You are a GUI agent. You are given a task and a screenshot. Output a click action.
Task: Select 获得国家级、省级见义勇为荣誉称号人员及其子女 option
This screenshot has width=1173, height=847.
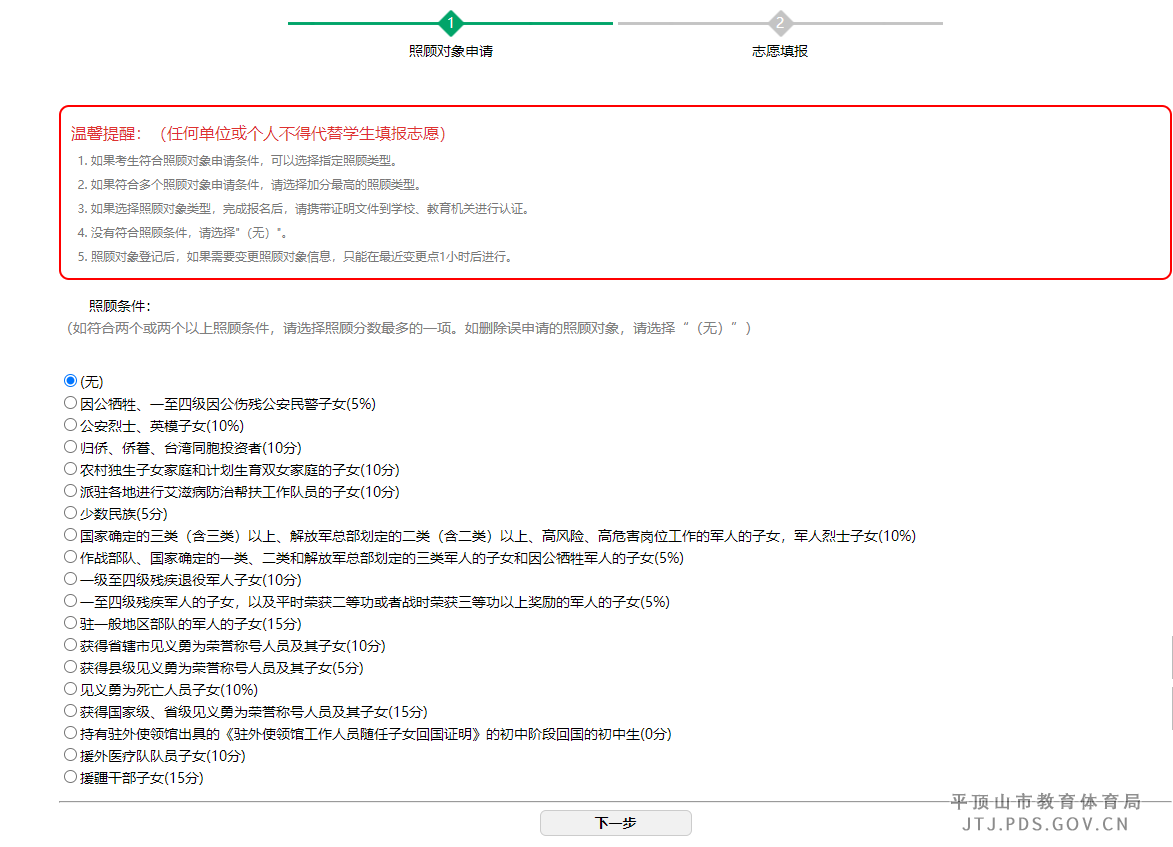pos(70,711)
